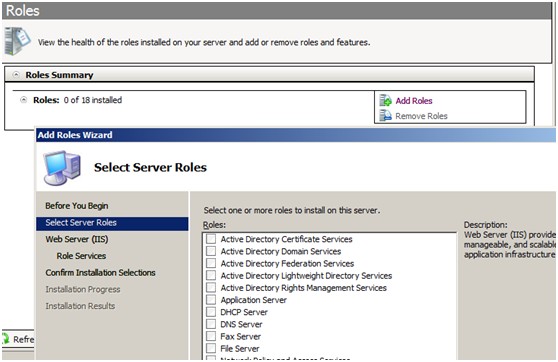Enable the Active Directory Domain Services checkbox
The height and width of the screenshot is (362, 558).
point(211,251)
